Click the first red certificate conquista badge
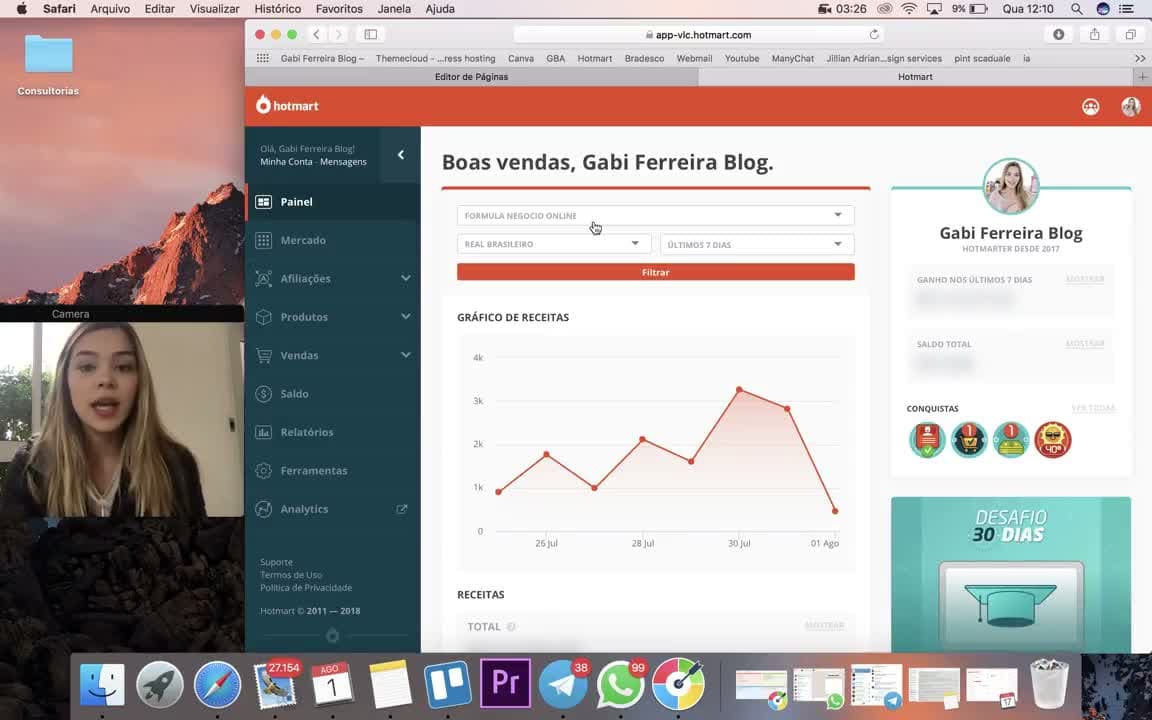 click(x=927, y=440)
